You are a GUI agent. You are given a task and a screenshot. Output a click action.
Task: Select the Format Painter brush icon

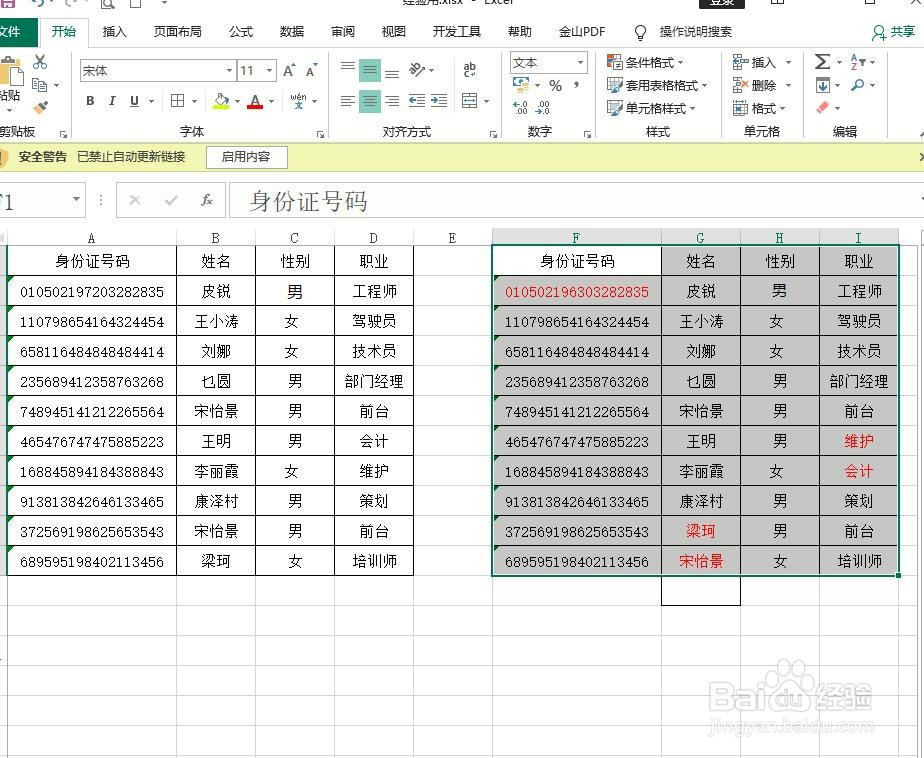pyautogui.click(x=40, y=107)
